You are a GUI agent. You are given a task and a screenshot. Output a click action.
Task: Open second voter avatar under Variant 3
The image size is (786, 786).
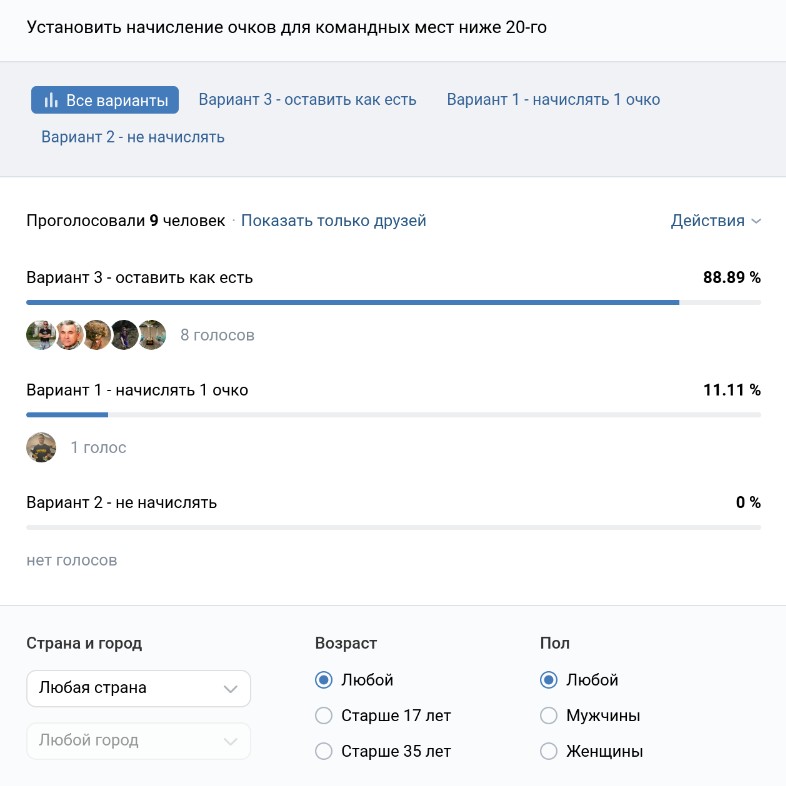click(x=68, y=335)
